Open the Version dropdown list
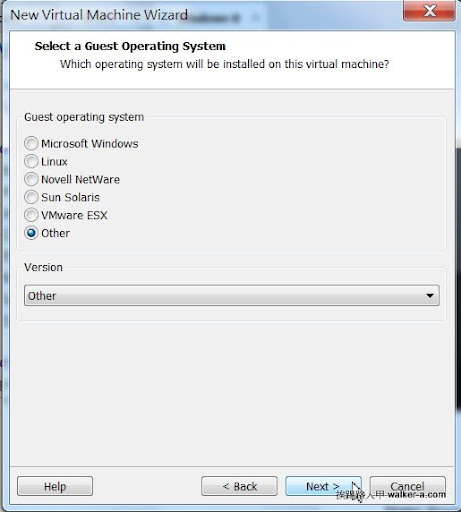Image resolution: width=461 pixels, height=512 pixels. coord(232,295)
